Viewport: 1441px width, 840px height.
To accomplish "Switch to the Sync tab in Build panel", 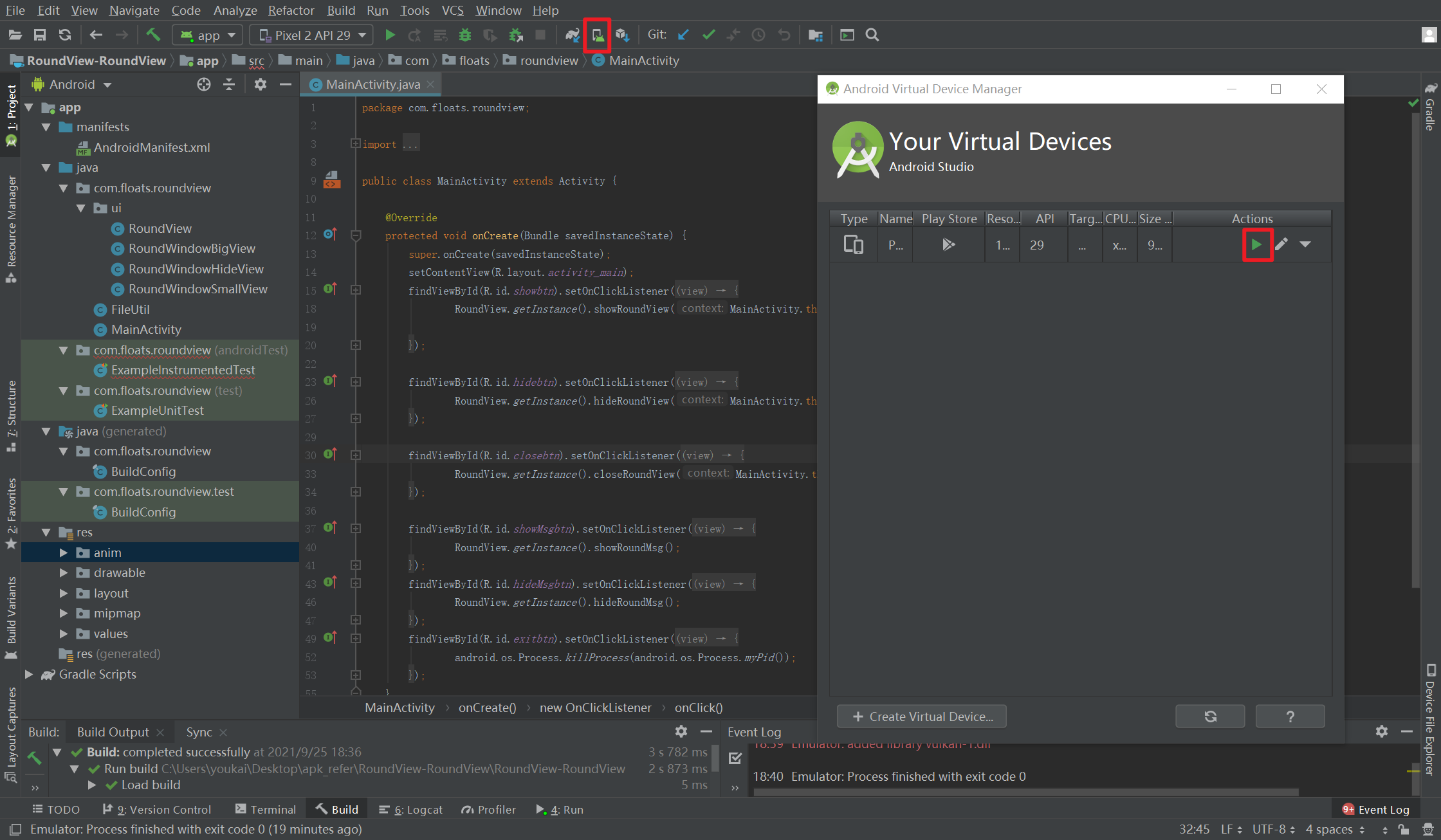I will tap(199, 732).
